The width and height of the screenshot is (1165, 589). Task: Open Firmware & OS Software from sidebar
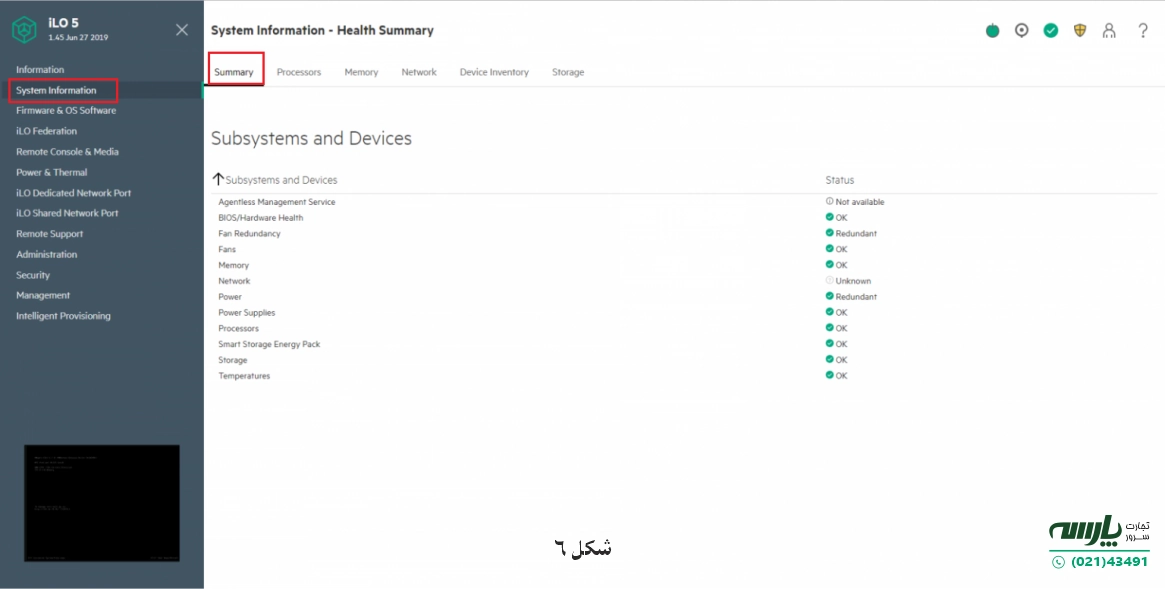coord(67,110)
